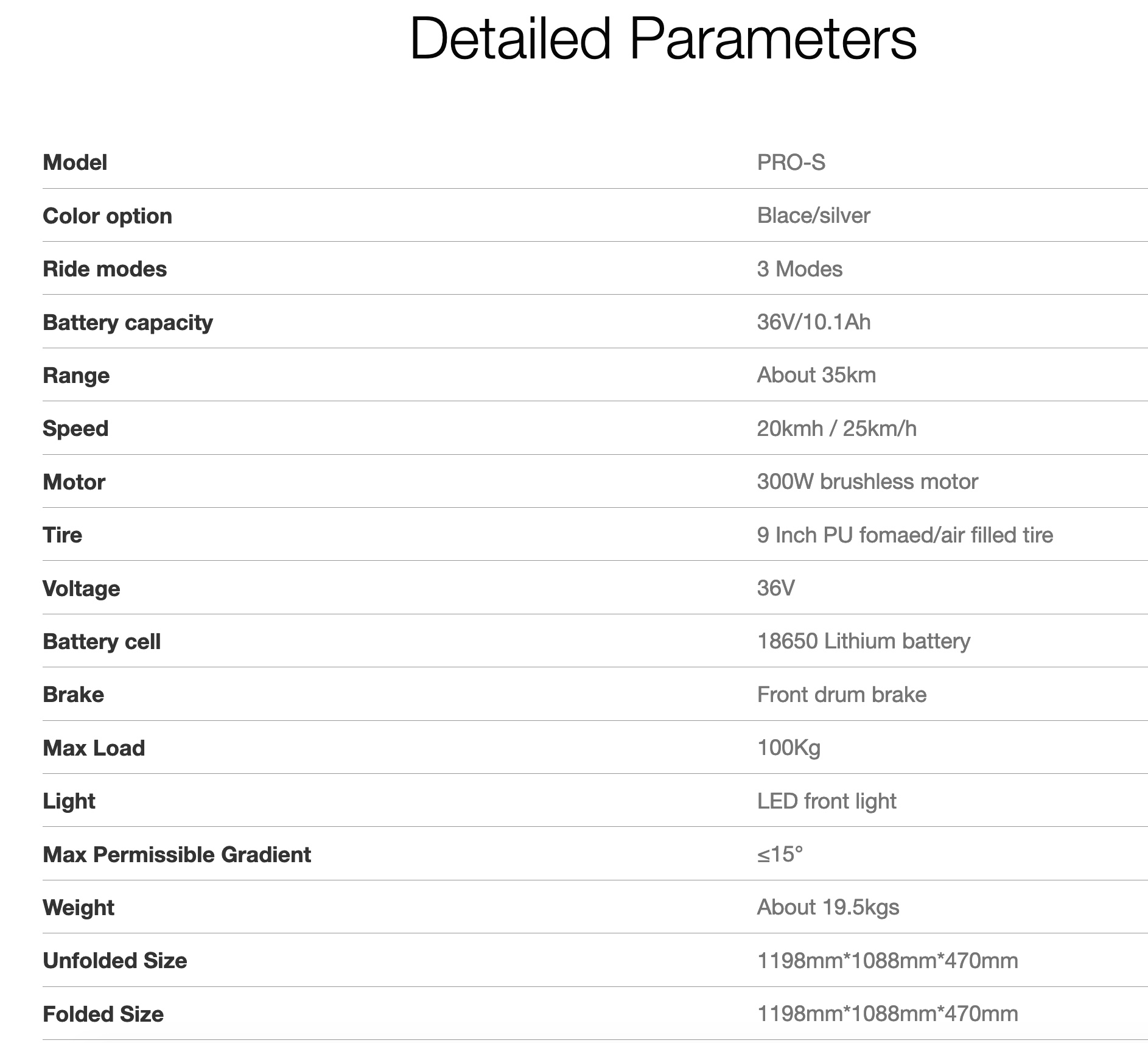Select the Color option label

point(107,216)
